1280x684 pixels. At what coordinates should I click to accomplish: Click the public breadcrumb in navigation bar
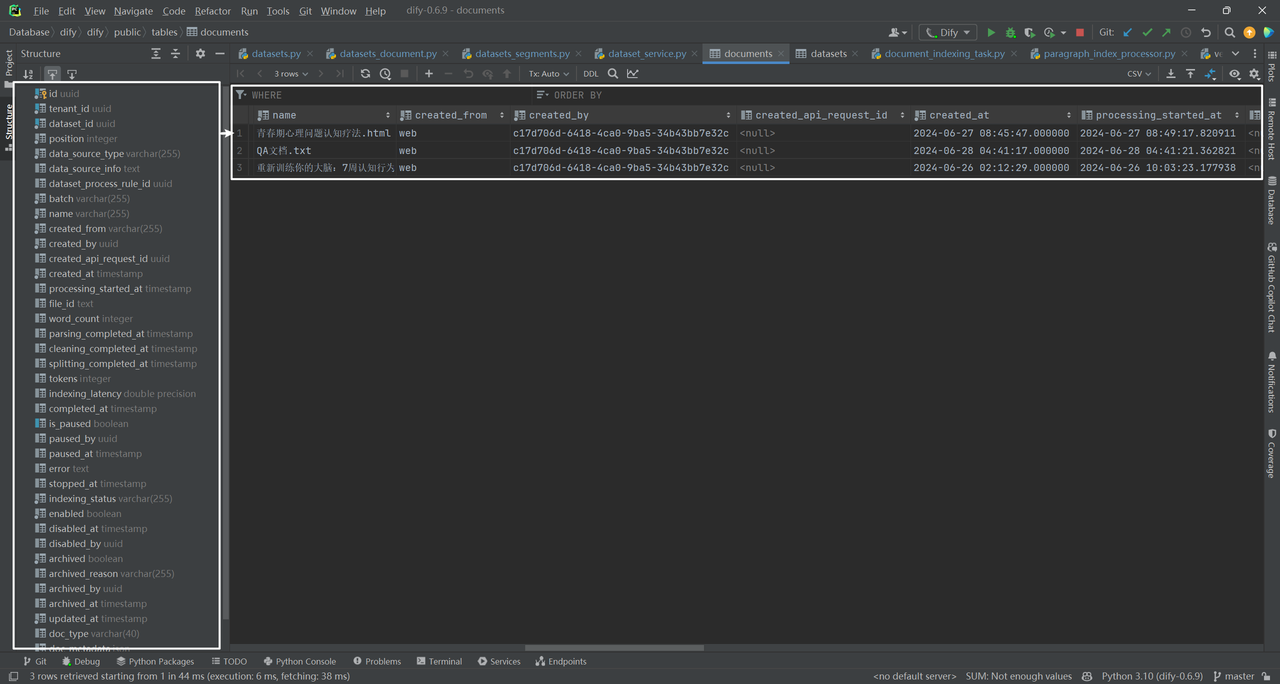click(x=127, y=32)
